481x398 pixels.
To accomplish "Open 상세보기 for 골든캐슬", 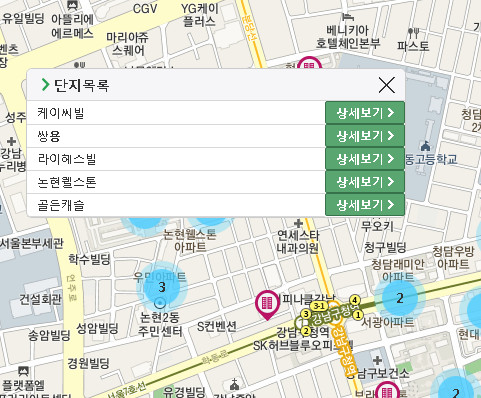I will tap(365, 205).
